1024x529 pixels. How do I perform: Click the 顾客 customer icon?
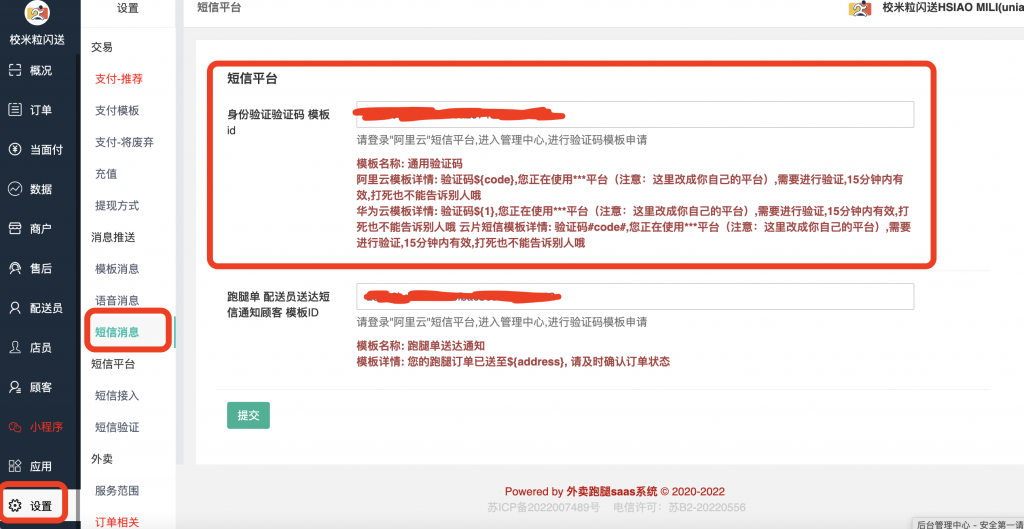15,387
